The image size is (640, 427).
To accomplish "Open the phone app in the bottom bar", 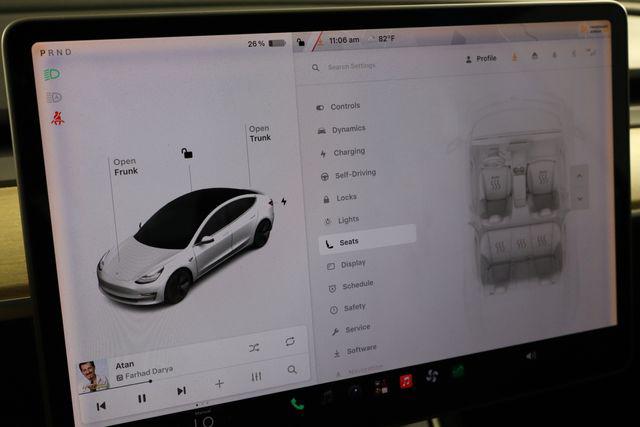I will pyautogui.click(x=297, y=404).
